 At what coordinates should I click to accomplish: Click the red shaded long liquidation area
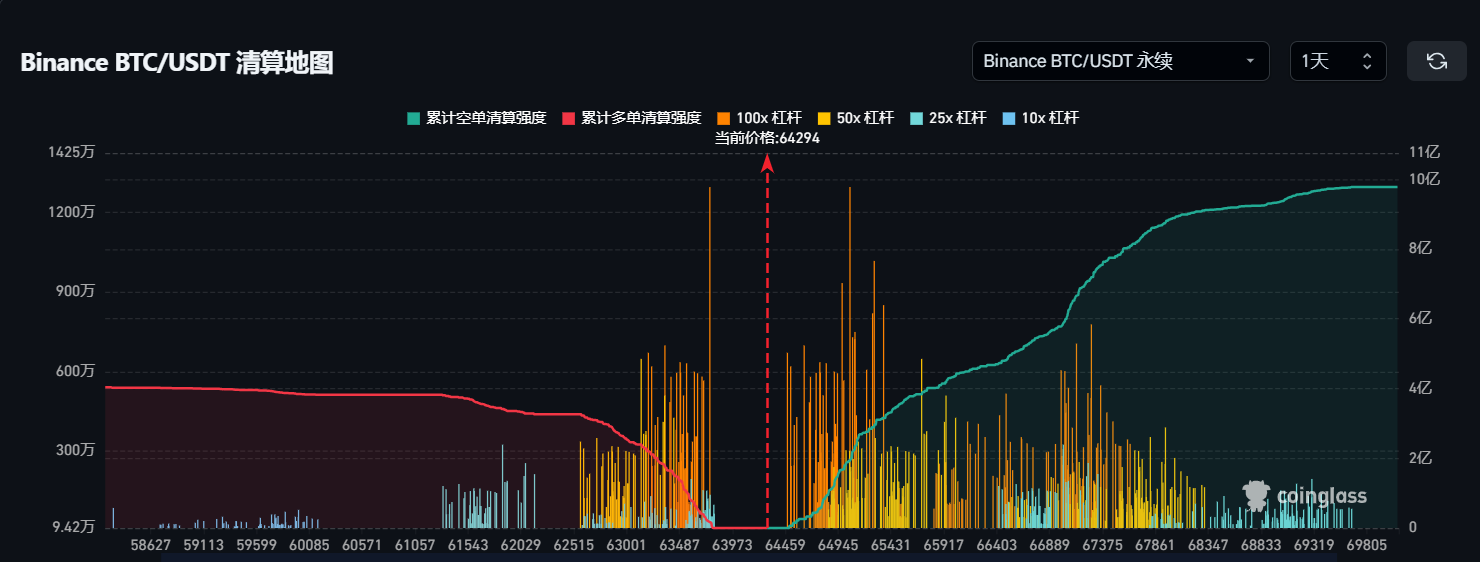click(300, 460)
